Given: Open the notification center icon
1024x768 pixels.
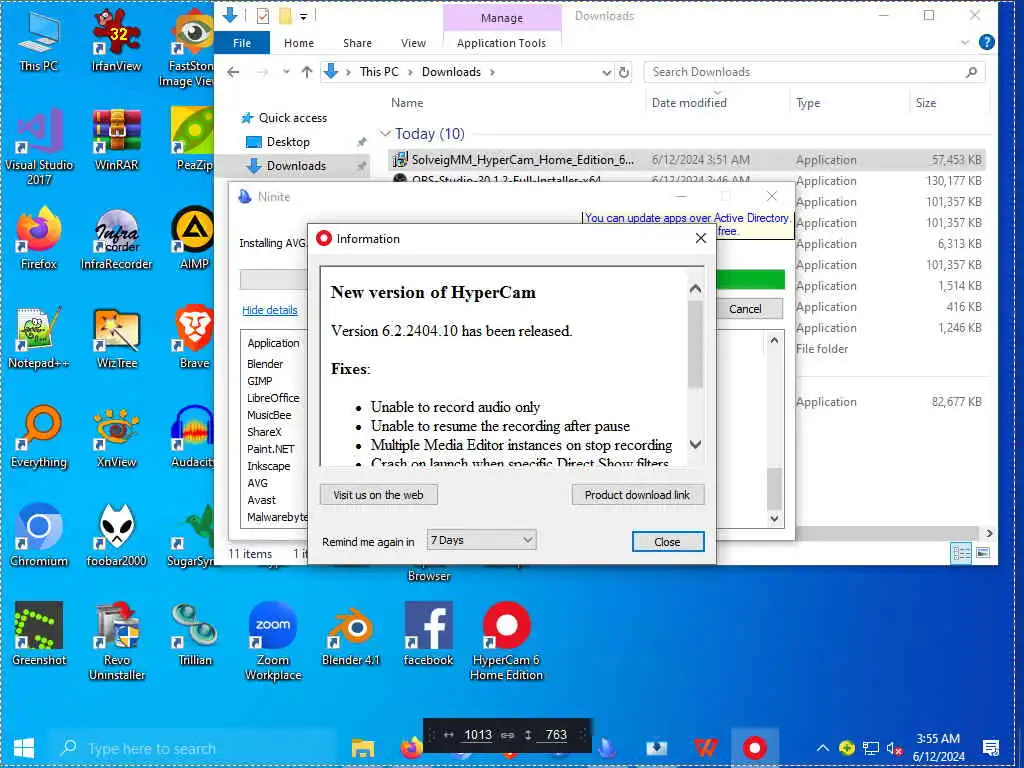Looking at the screenshot, I should coord(991,748).
